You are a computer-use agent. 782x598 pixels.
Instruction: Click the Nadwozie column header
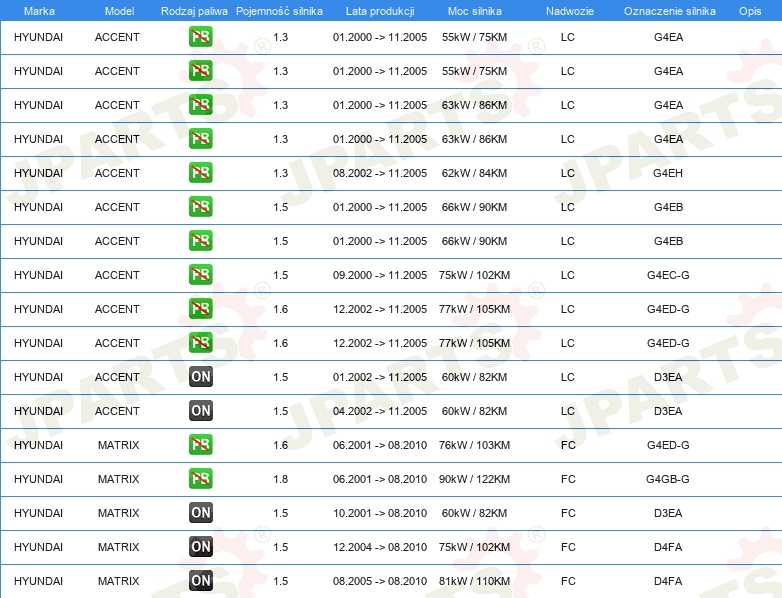tap(570, 11)
